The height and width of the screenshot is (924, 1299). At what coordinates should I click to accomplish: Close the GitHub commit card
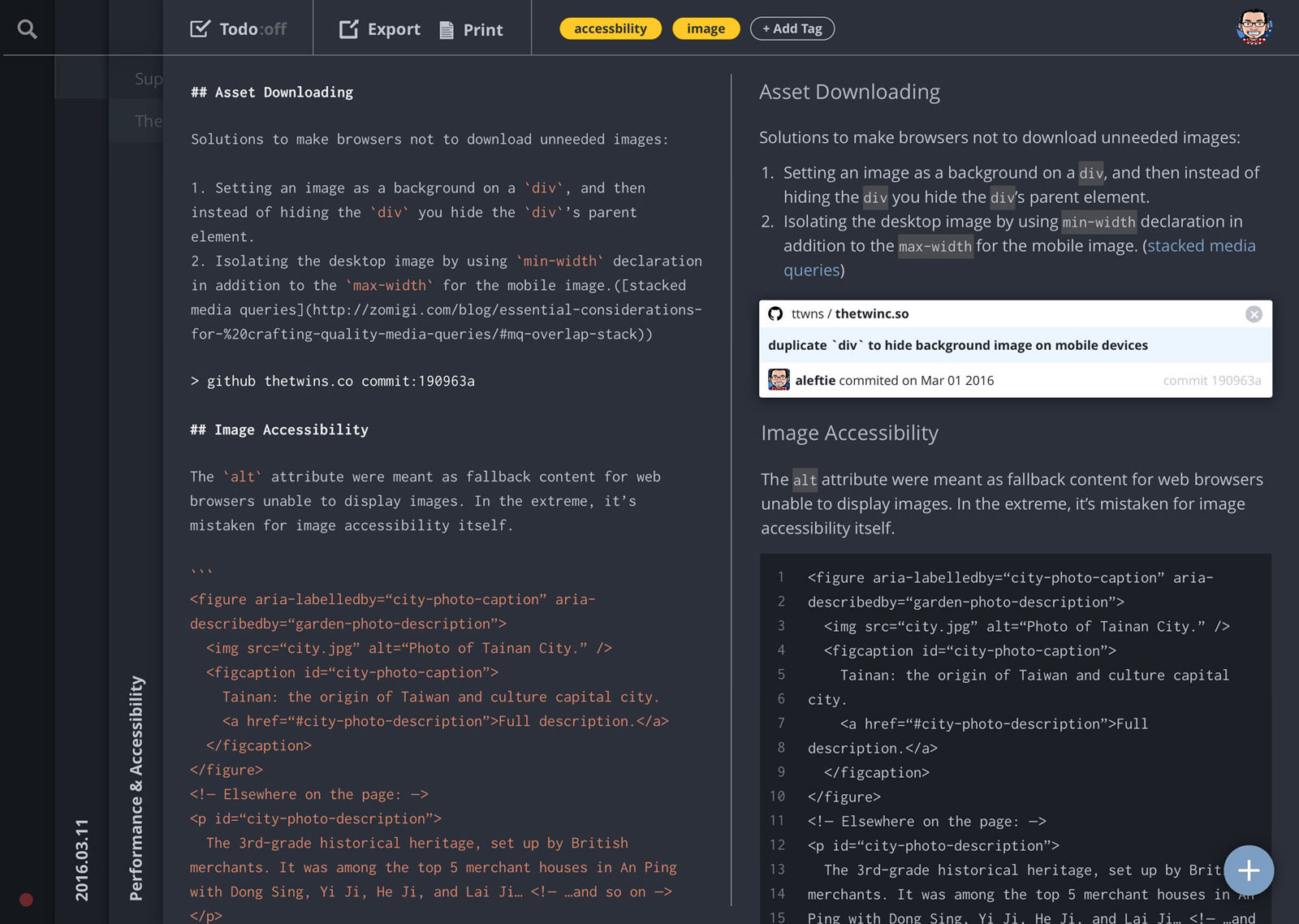1254,314
